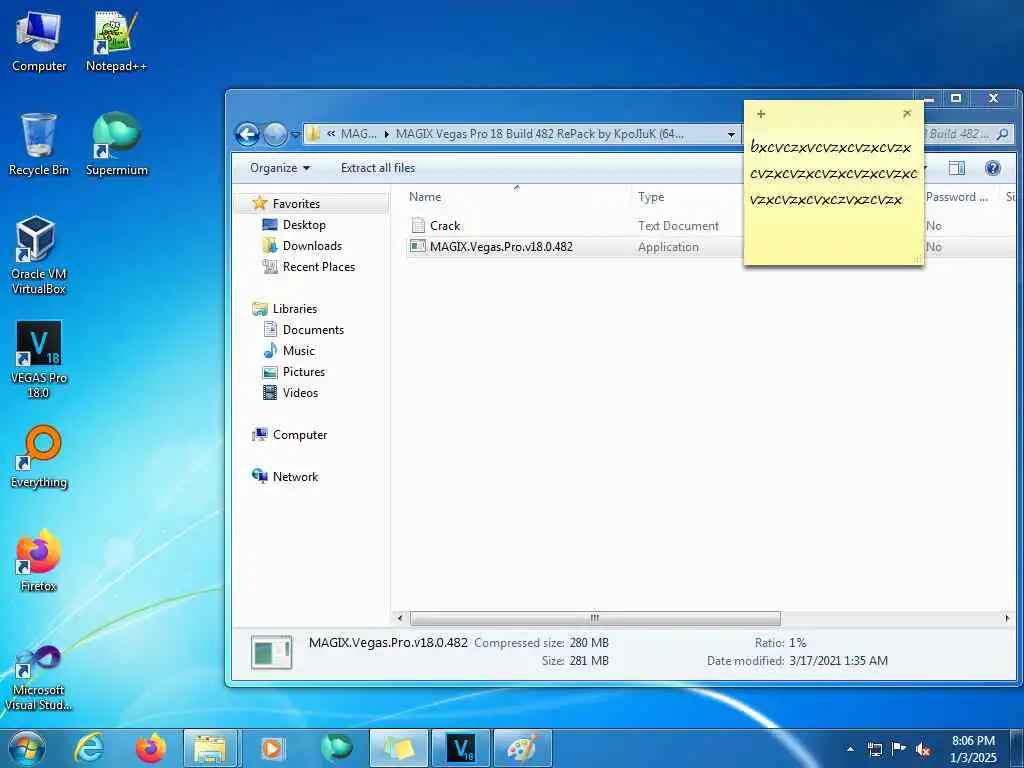Go to Downloads in Favorites
1024x768 pixels.
pos(312,246)
